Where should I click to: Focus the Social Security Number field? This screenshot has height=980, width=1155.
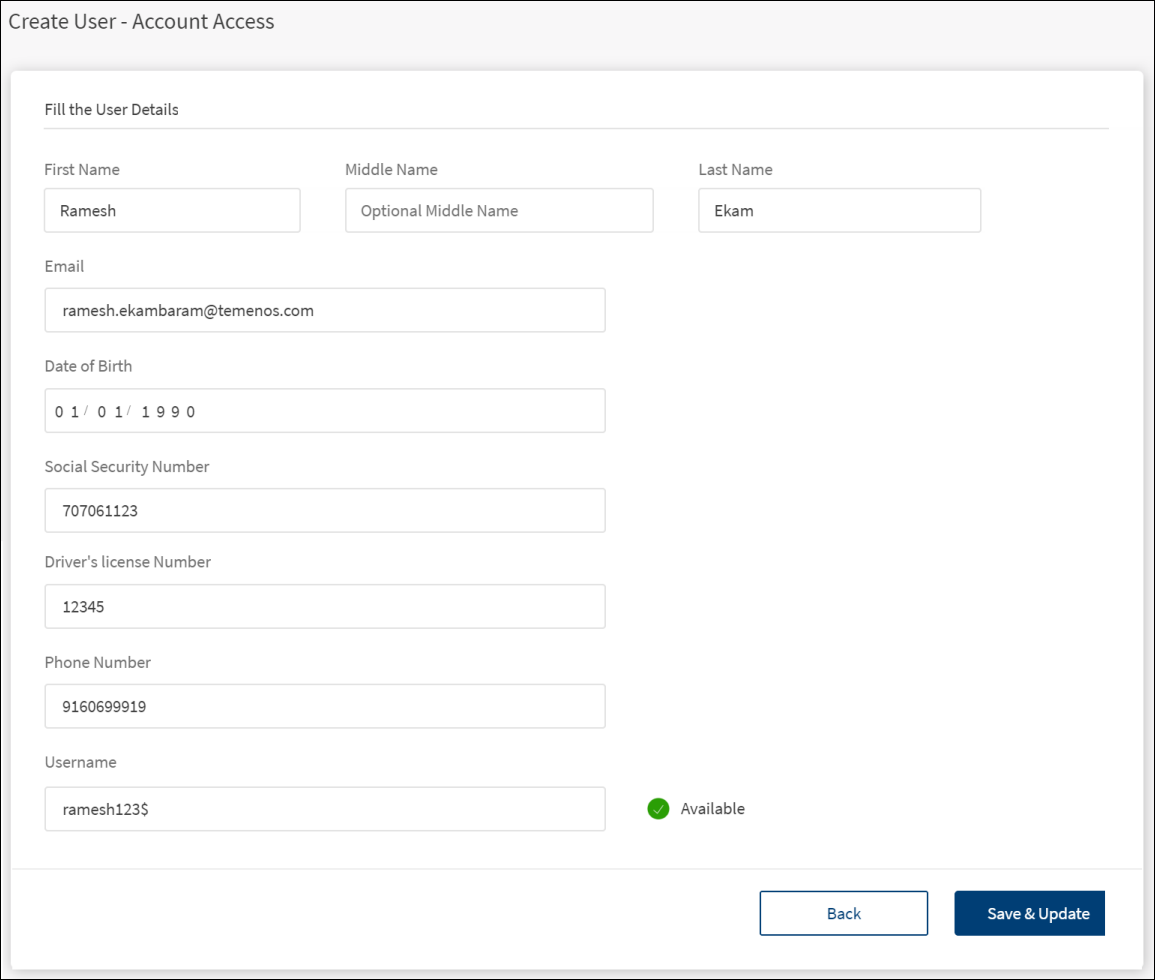click(324, 511)
